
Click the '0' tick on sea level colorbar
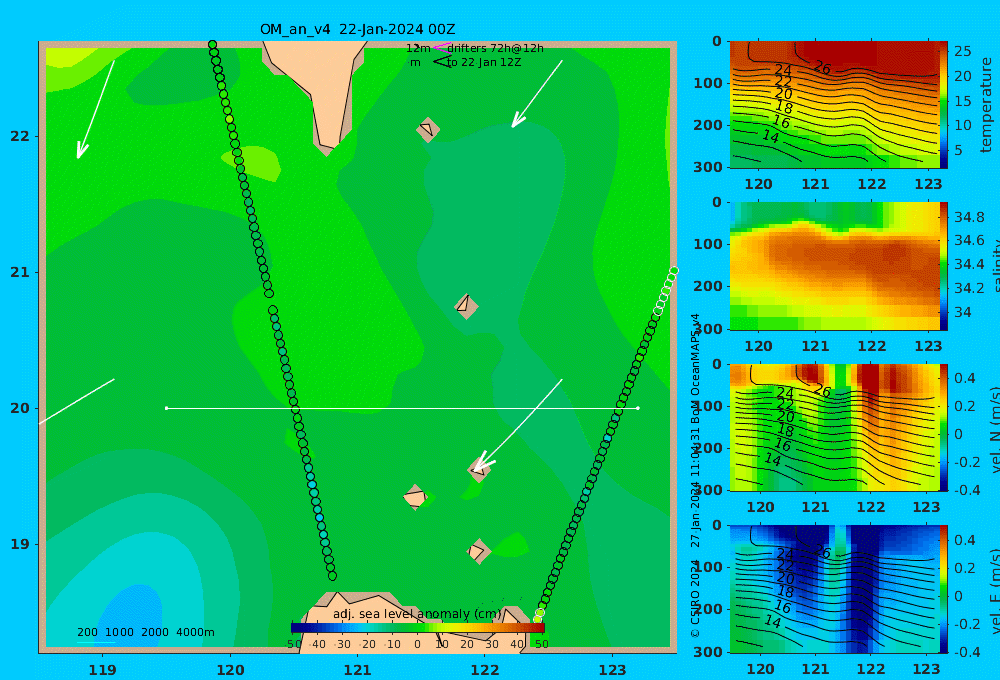tap(418, 644)
